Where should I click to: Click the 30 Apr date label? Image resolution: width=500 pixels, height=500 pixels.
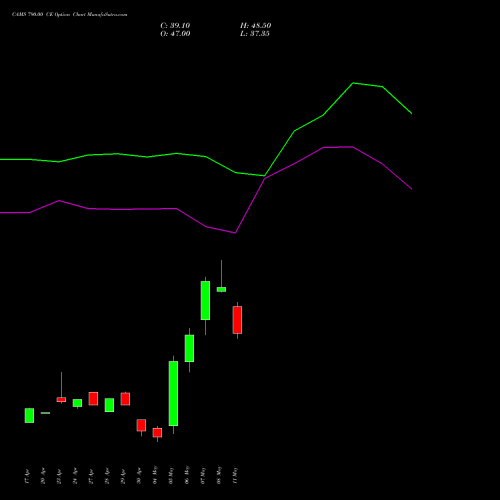pyautogui.click(x=139, y=476)
